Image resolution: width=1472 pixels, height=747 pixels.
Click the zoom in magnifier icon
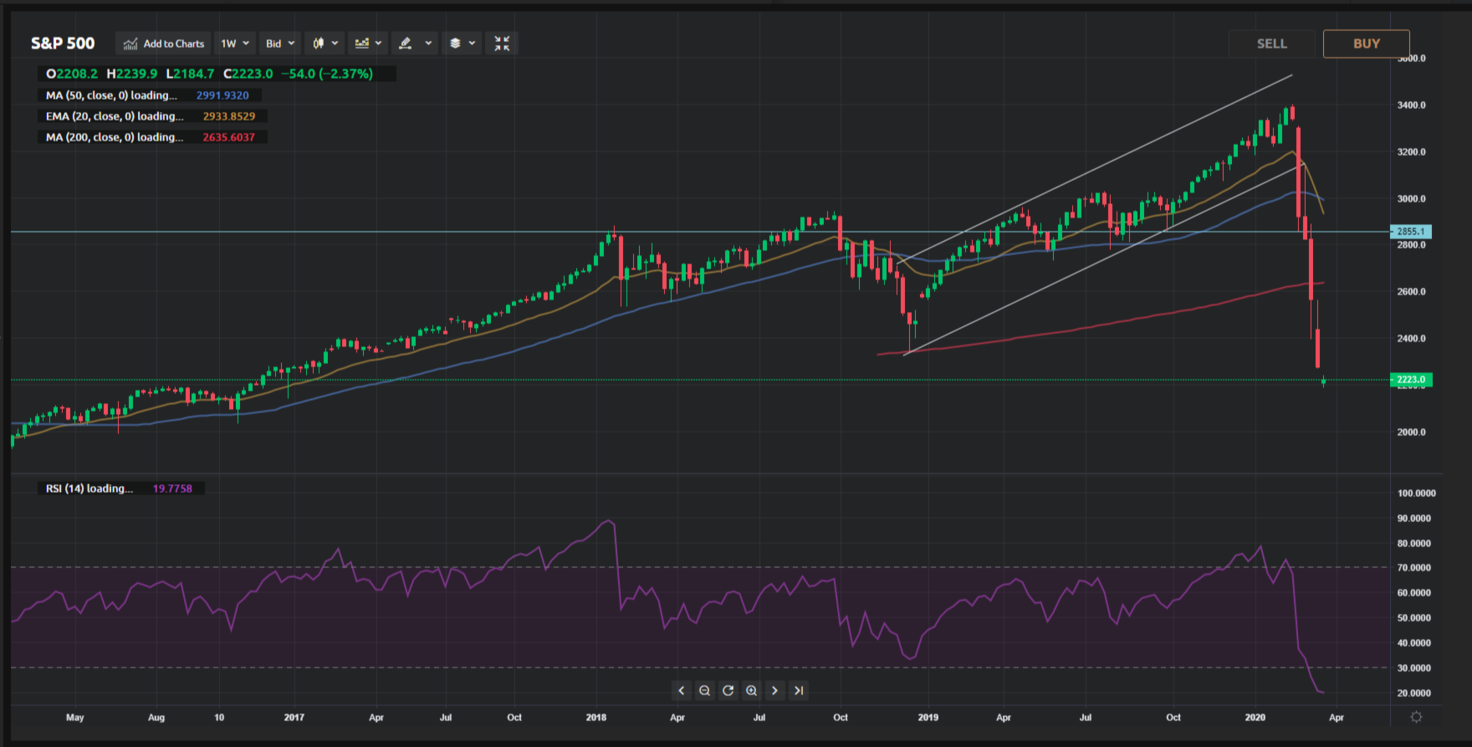tap(752, 690)
